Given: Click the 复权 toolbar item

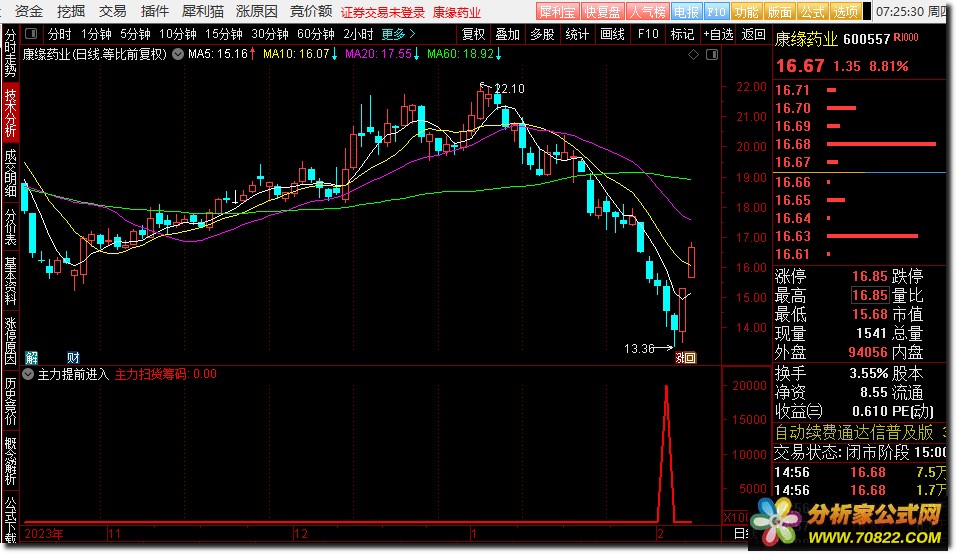Looking at the screenshot, I should pyautogui.click(x=474, y=34).
